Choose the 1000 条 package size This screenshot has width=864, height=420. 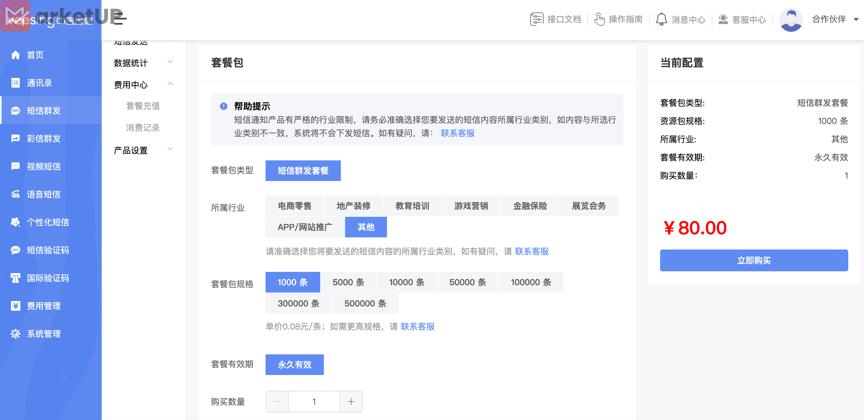coord(293,282)
